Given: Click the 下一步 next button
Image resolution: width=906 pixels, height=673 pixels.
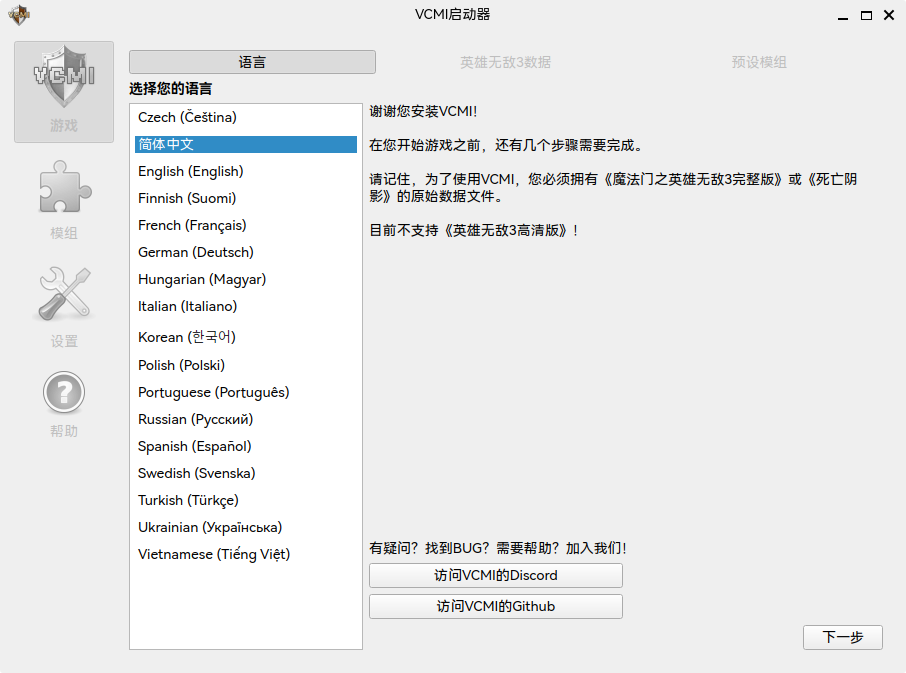Looking at the screenshot, I should coord(842,637).
